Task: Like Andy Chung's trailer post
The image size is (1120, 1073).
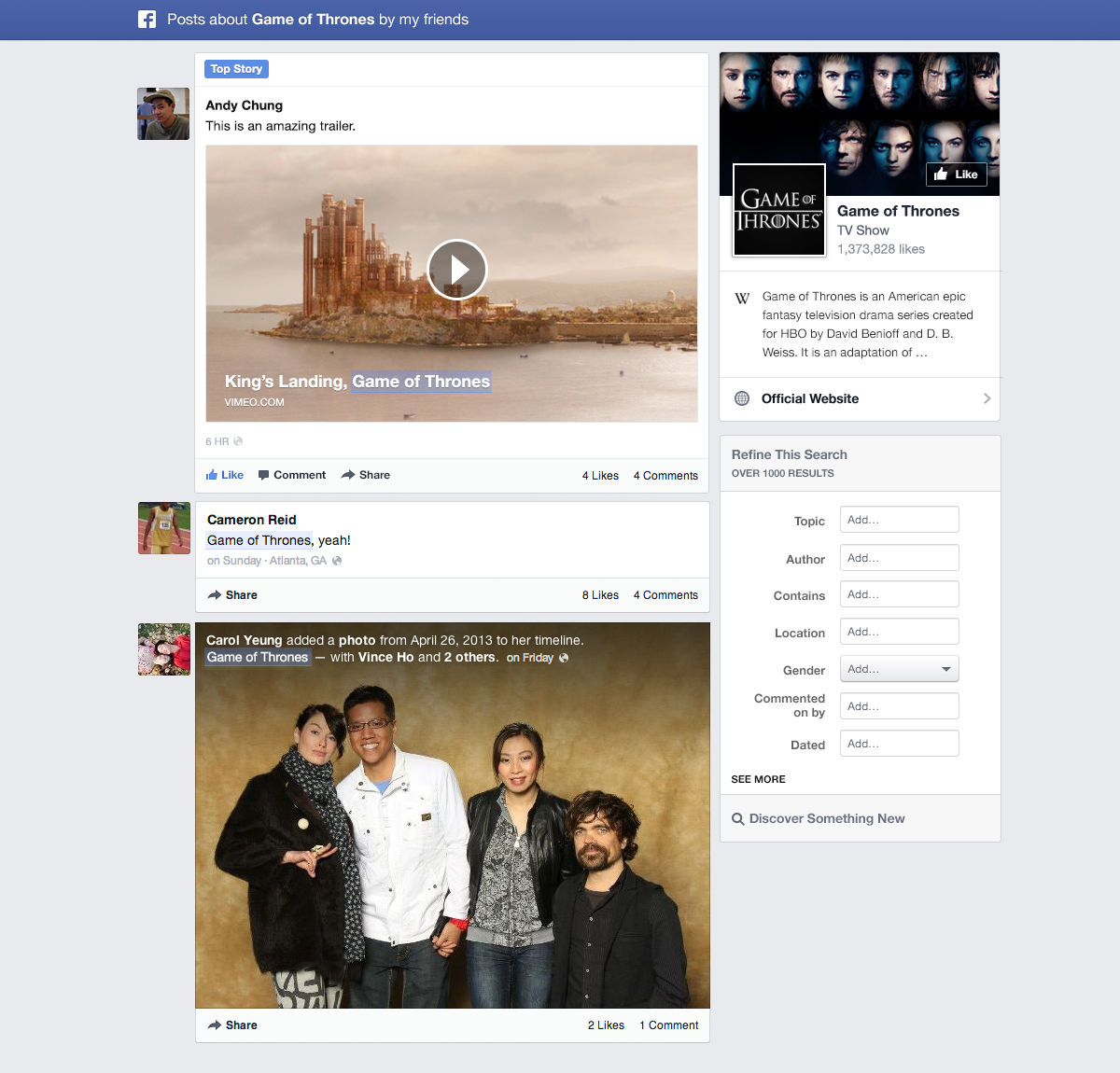Action: (x=225, y=475)
